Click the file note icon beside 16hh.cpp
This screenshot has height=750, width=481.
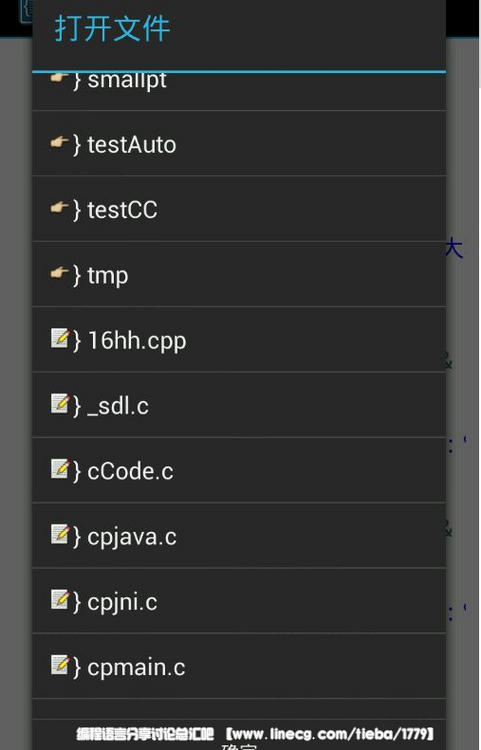[x=60, y=338]
